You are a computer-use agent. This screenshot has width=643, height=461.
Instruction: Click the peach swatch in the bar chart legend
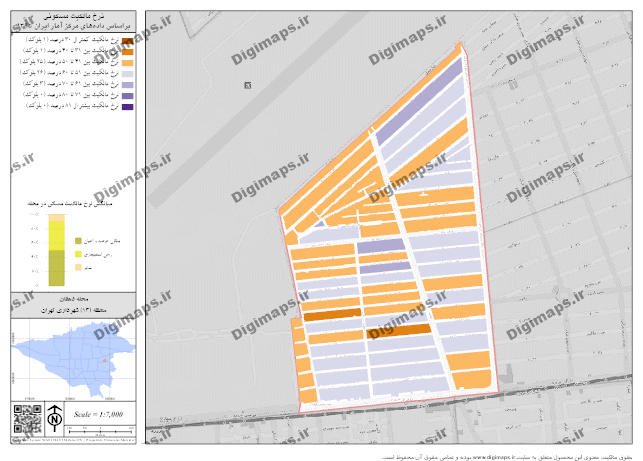click(x=78, y=267)
